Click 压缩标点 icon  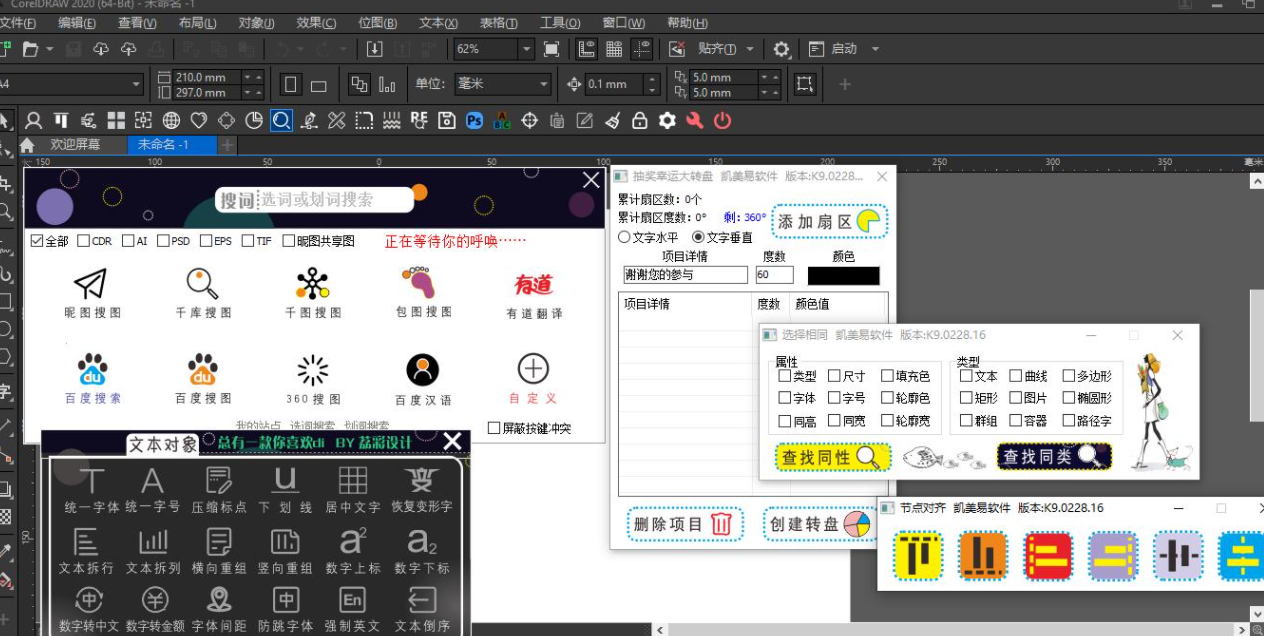click(x=219, y=481)
